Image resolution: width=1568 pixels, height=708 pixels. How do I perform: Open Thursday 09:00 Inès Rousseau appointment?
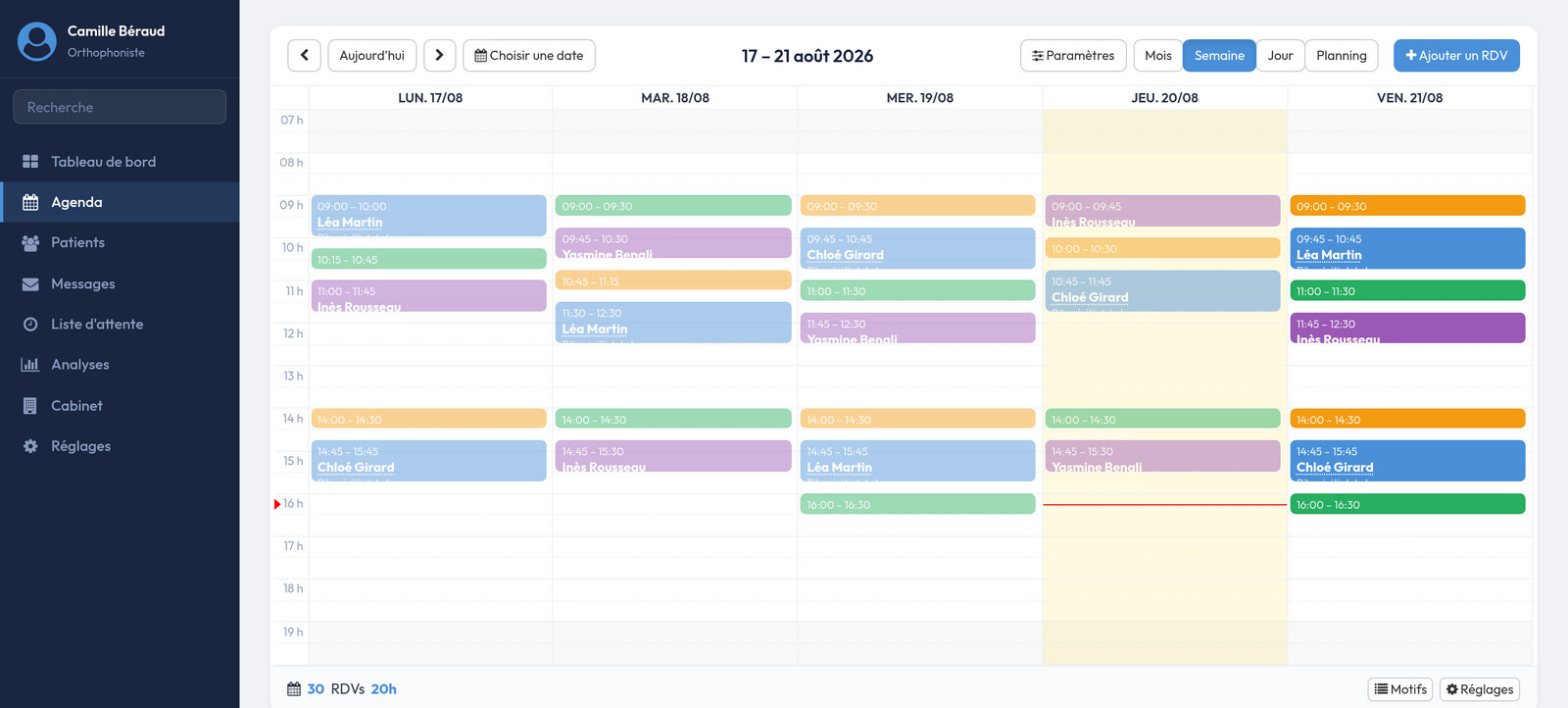(x=1163, y=211)
